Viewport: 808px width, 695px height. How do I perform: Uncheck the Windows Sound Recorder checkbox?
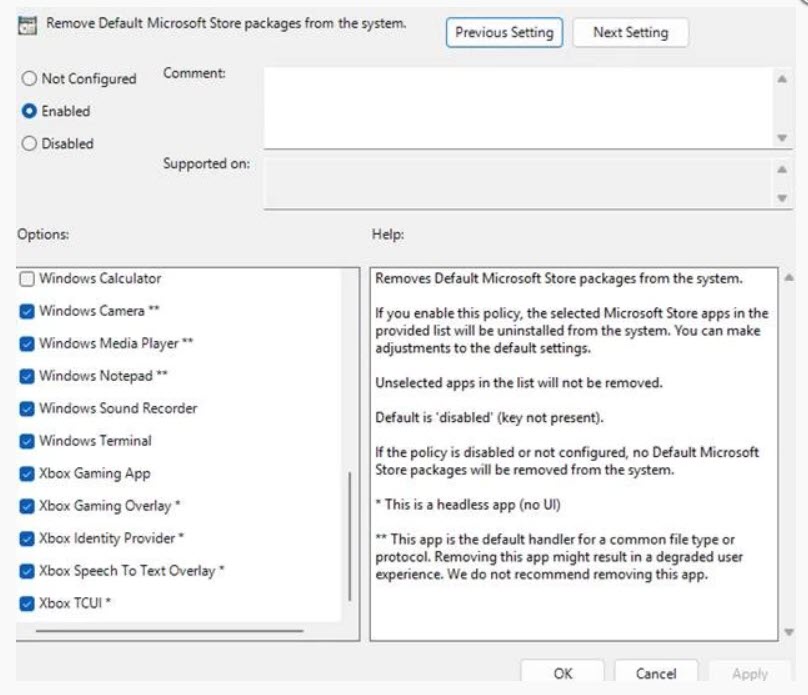pyautogui.click(x=27, y=409)
